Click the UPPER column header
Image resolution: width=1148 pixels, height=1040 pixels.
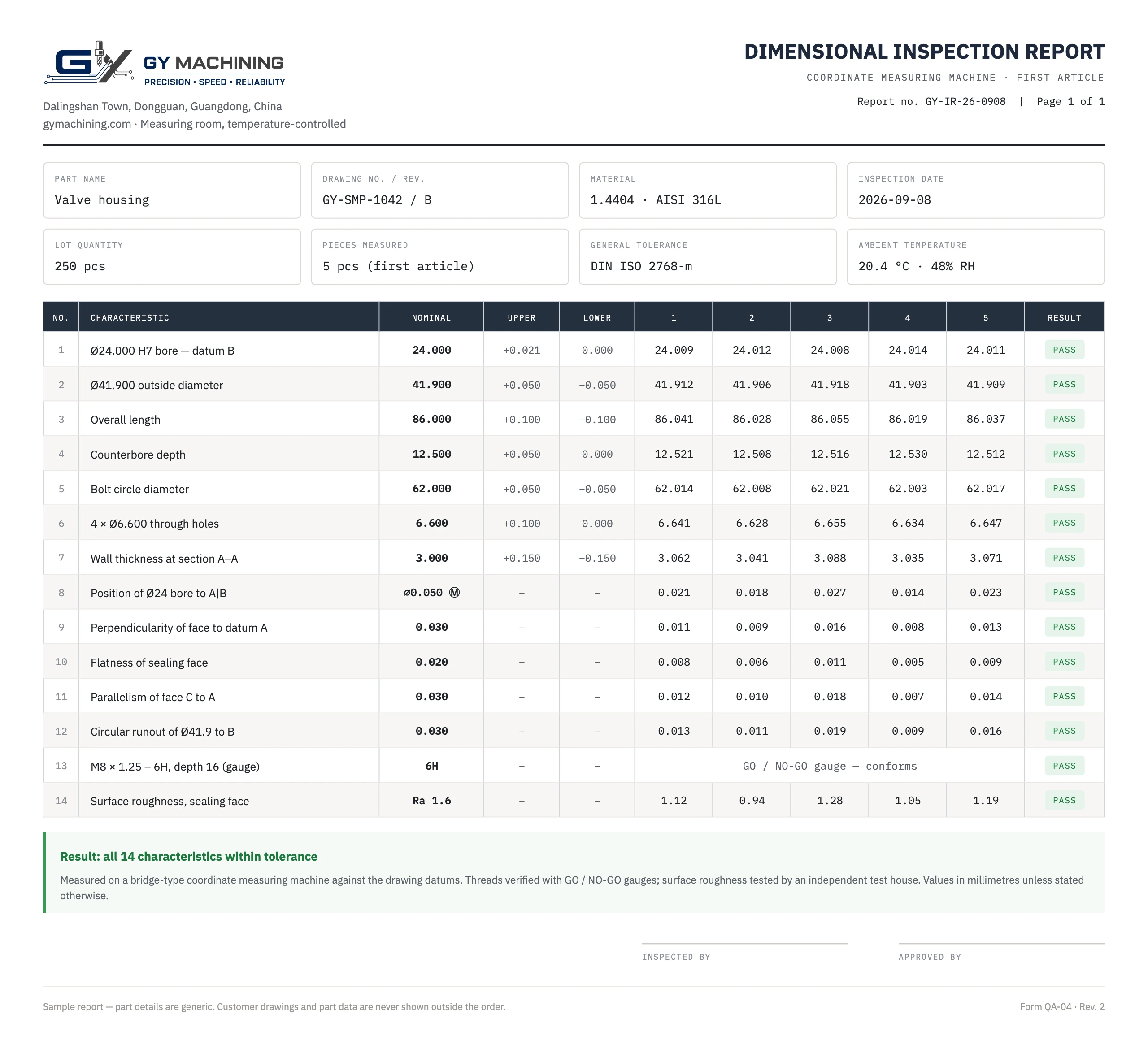click(521, 318)
